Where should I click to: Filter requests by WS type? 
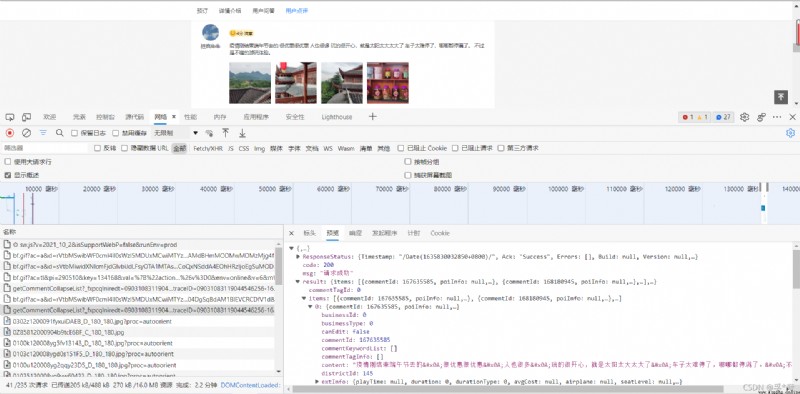click(x=328, y=148)
